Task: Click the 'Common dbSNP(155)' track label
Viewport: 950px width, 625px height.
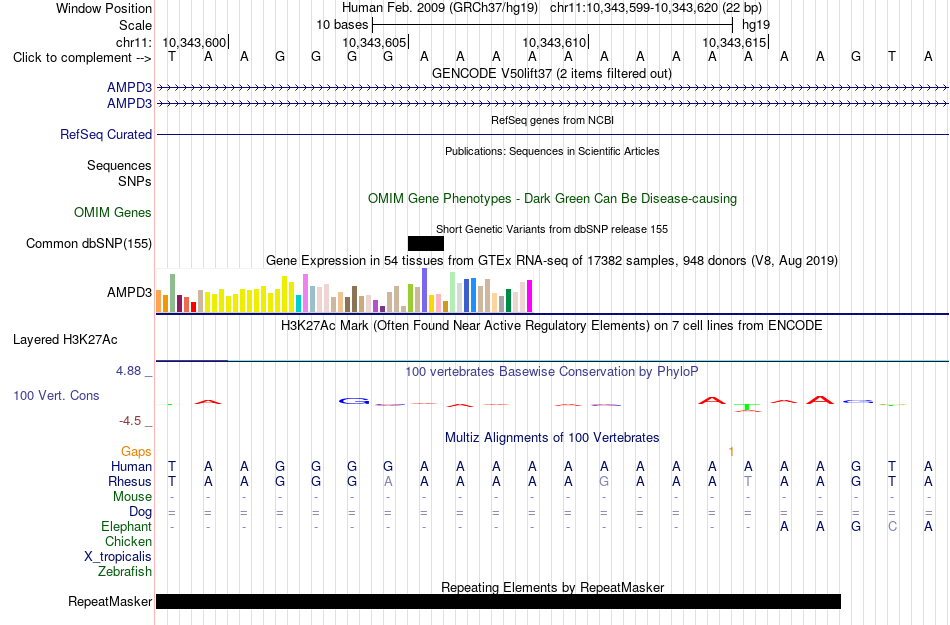Action: tap(89, 243)
